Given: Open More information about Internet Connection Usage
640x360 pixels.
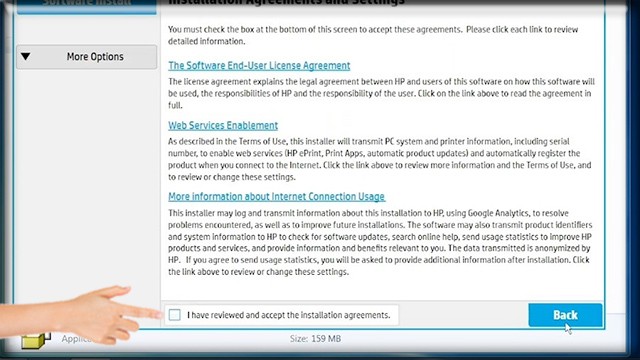Looking at the screenshot, I should [276, 196].
